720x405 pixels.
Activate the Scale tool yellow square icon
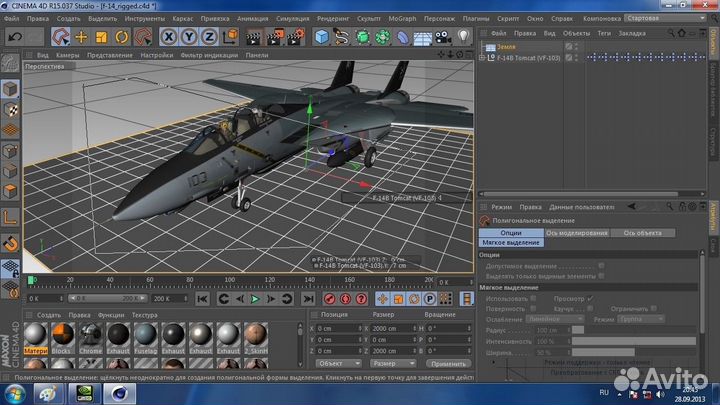coord(101,37)
